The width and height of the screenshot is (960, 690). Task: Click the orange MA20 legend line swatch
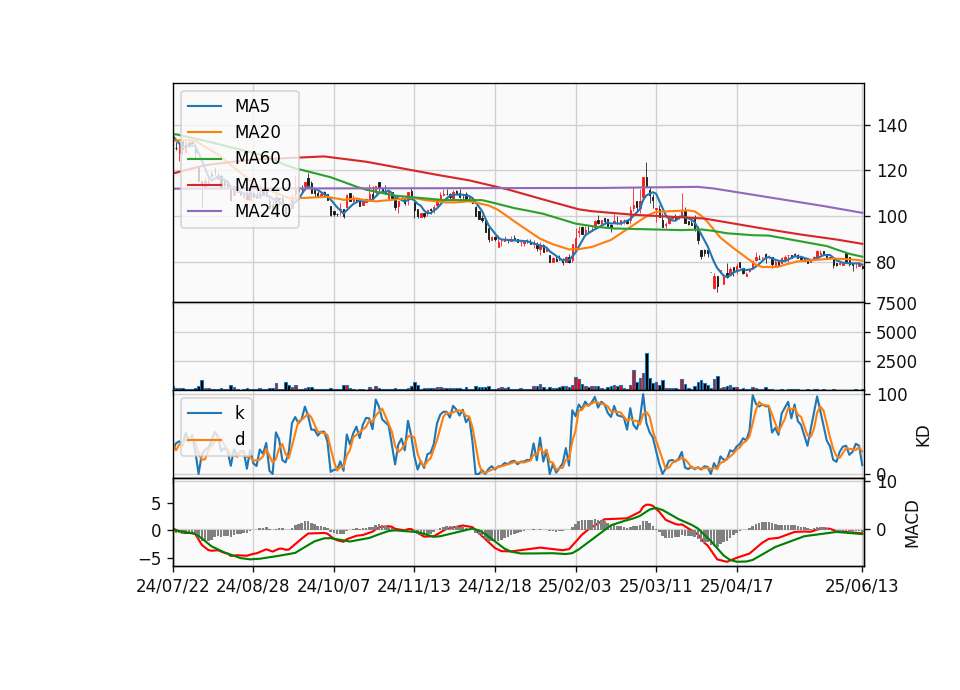tap(204, 132)
